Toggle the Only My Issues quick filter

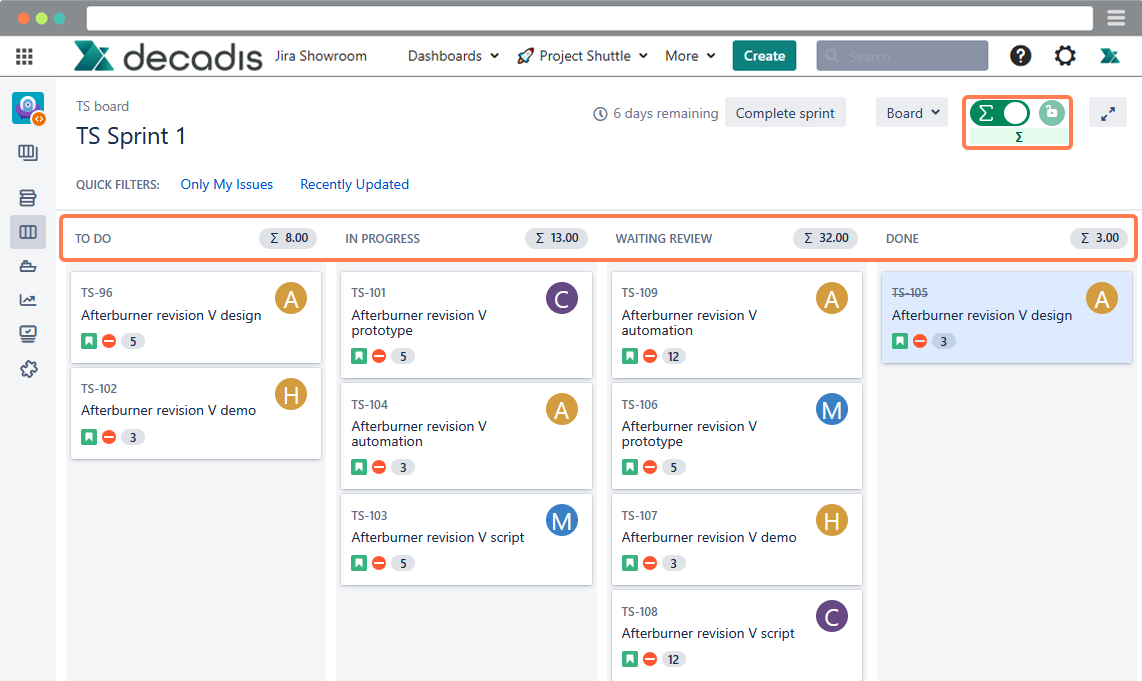(226, 184)
